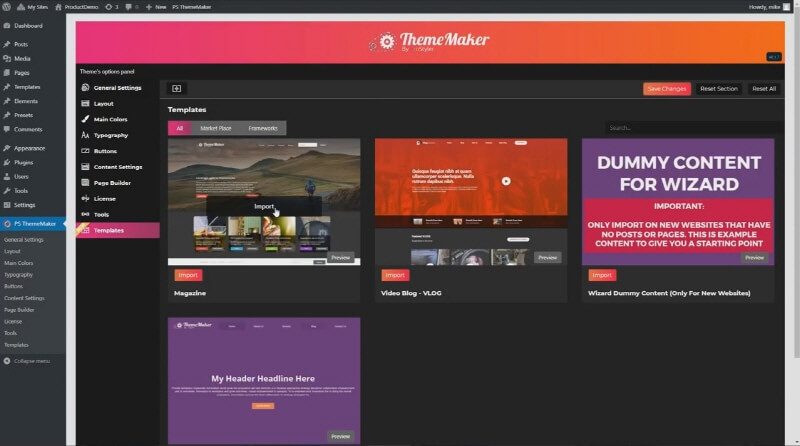800x446 pixels.
Task: Click General Settings icon in options panel
Action: pos(85,88)
